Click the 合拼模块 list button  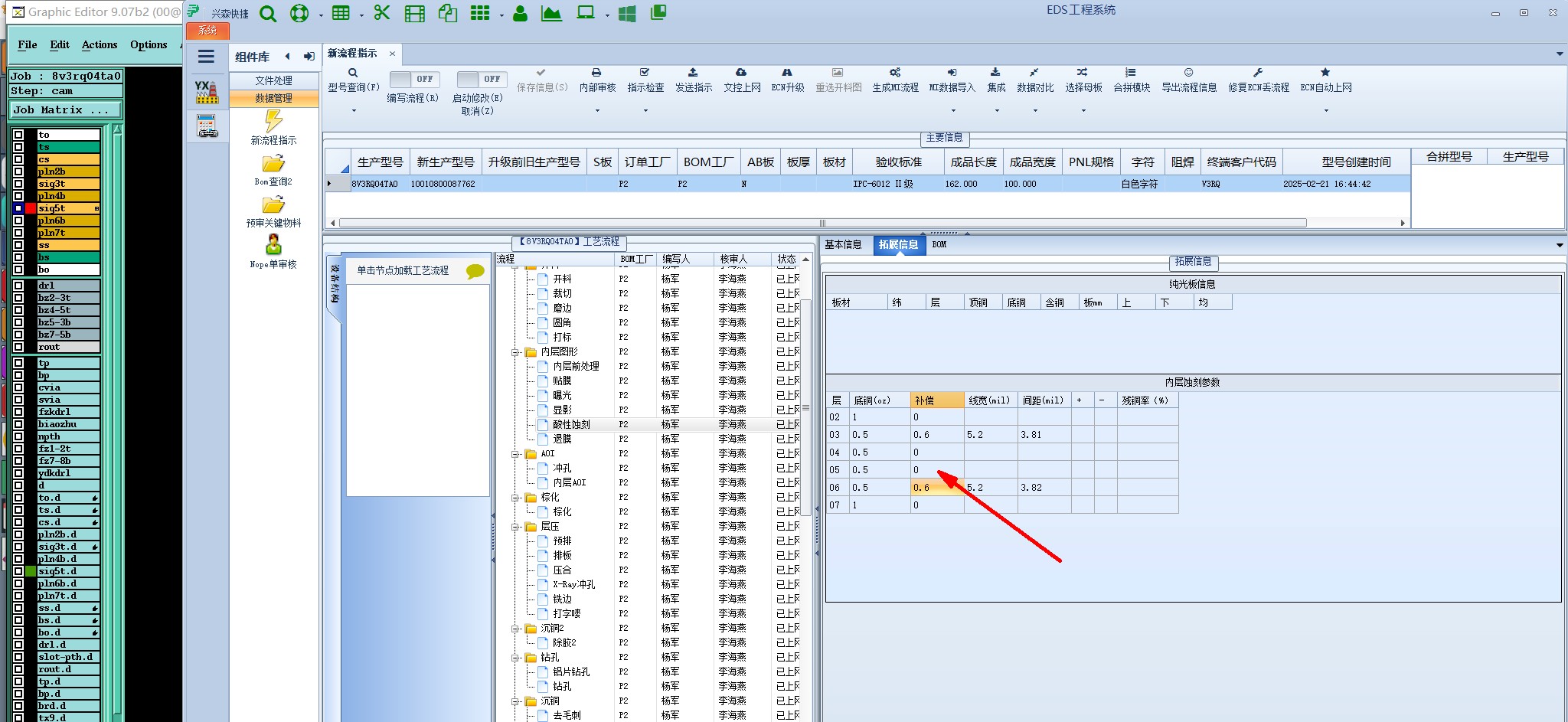click(x=1132, y=80)
